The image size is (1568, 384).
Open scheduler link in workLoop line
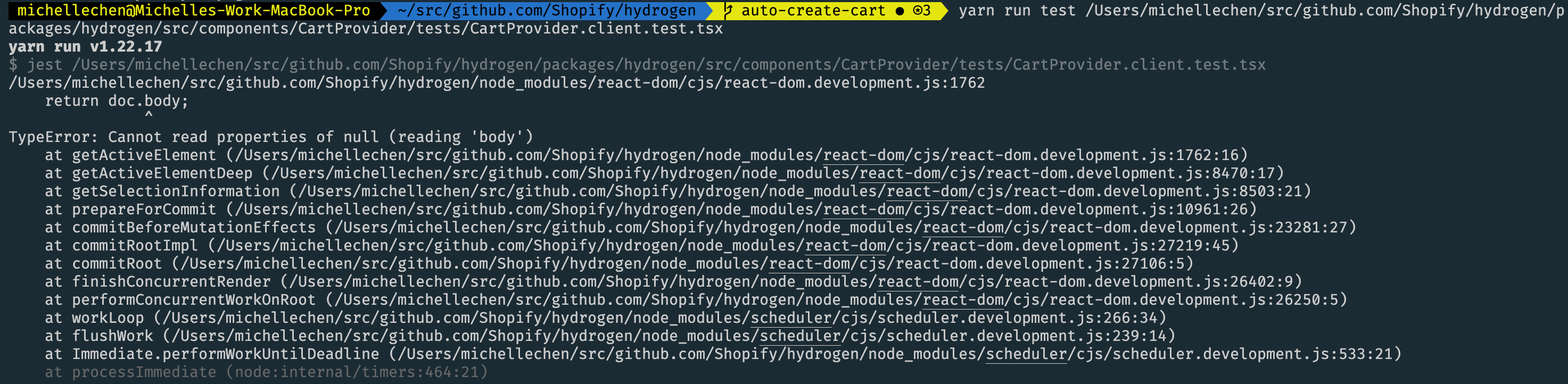[x=791, y=318]
